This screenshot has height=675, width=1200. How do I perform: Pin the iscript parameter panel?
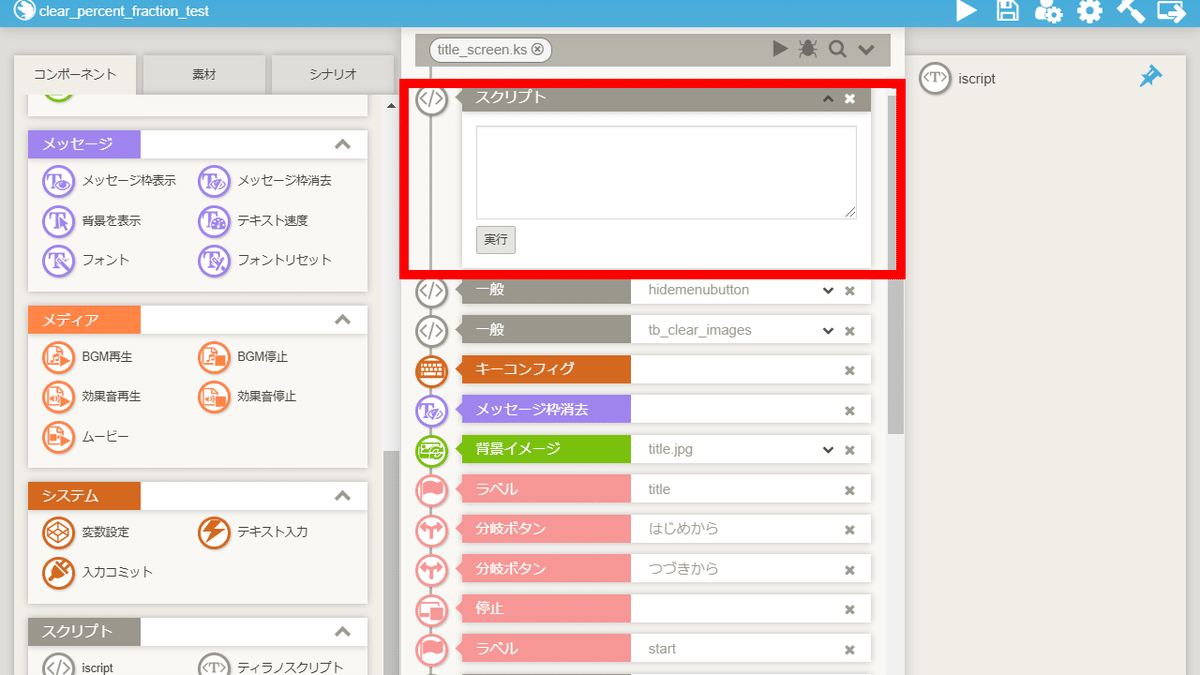point(1151,77)
